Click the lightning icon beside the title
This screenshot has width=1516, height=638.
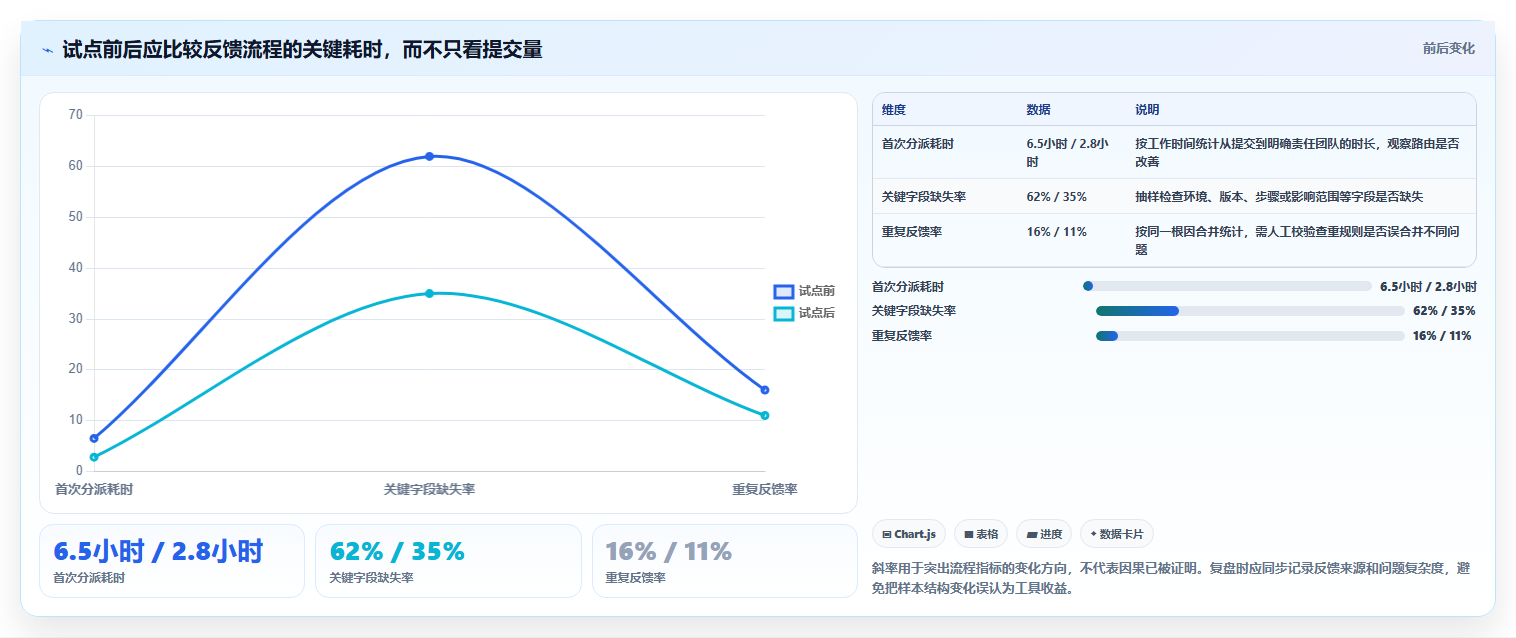47,50
